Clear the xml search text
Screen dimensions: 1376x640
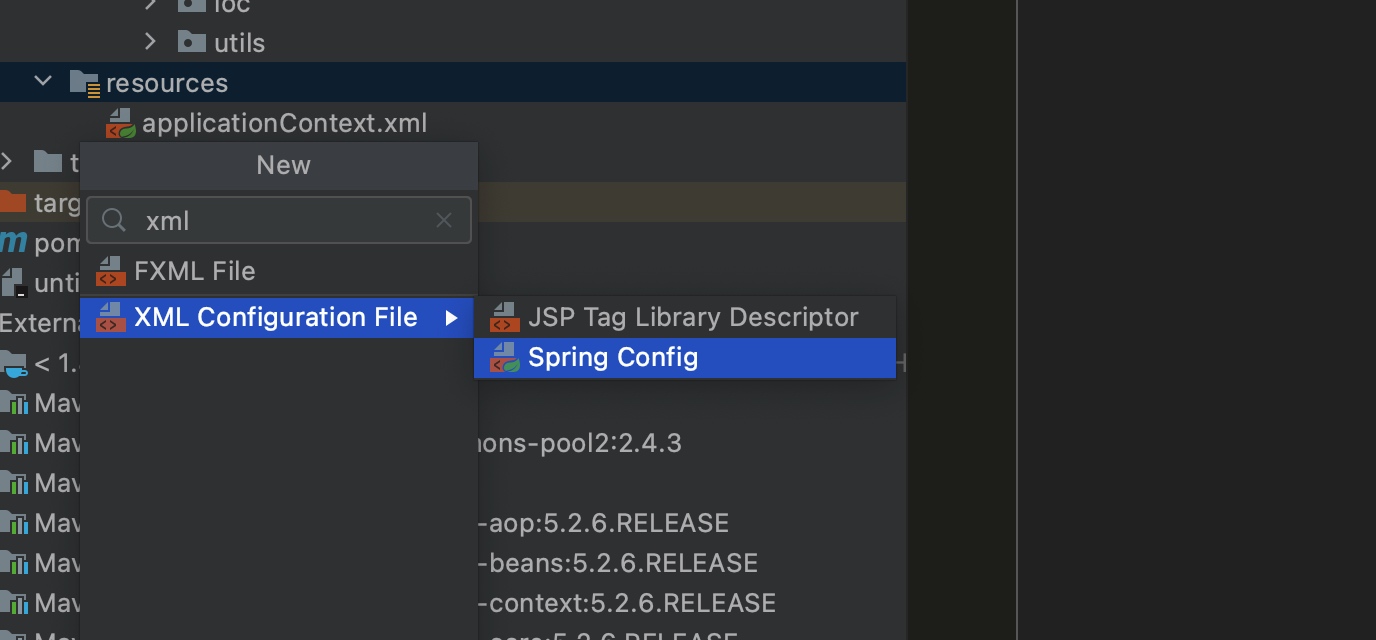pos(444,221)
